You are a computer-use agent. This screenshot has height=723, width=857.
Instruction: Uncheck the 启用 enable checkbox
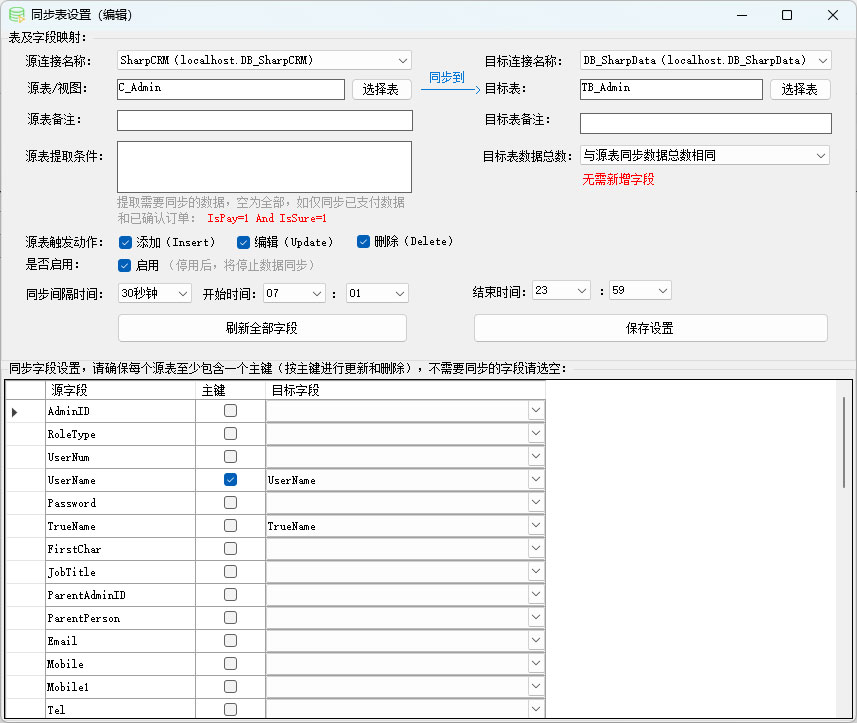pos(126,266)
